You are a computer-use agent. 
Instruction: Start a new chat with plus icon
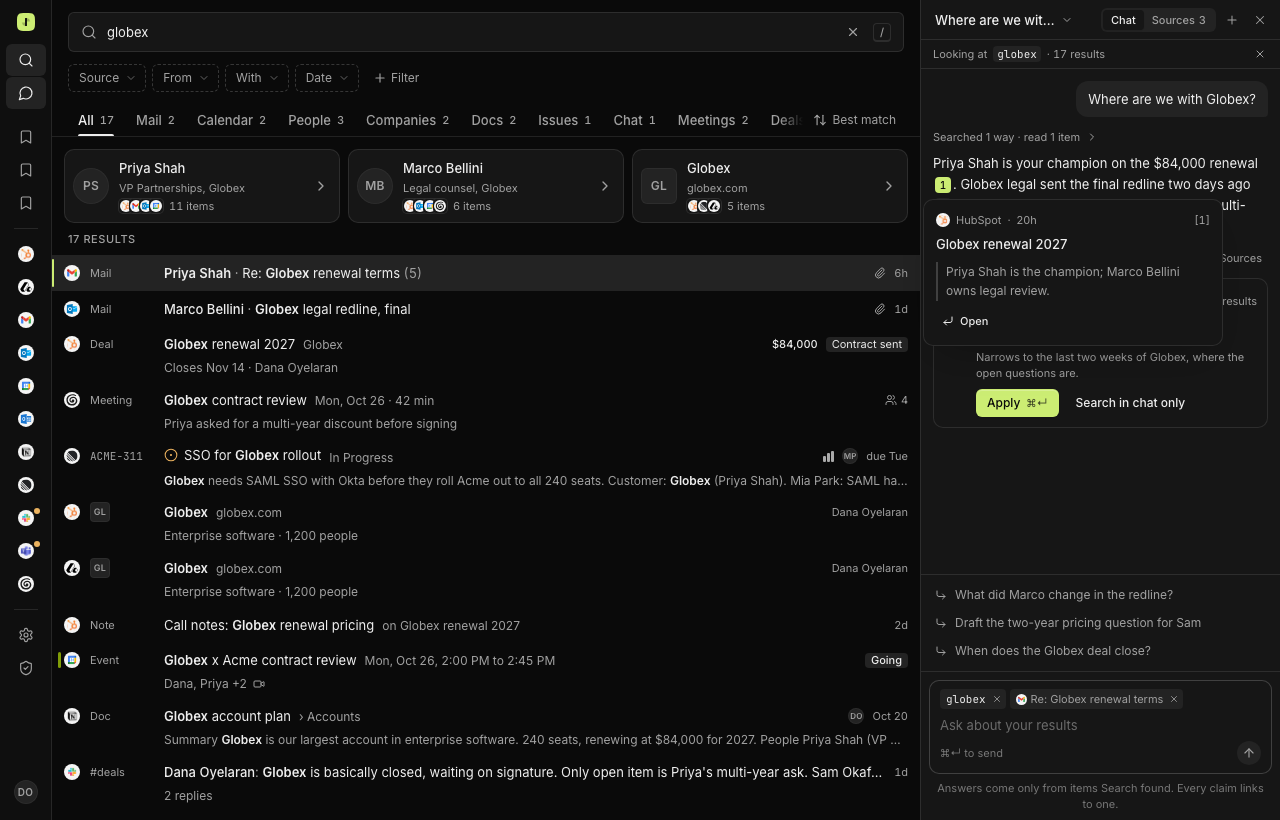click(x=1232, y=20)
